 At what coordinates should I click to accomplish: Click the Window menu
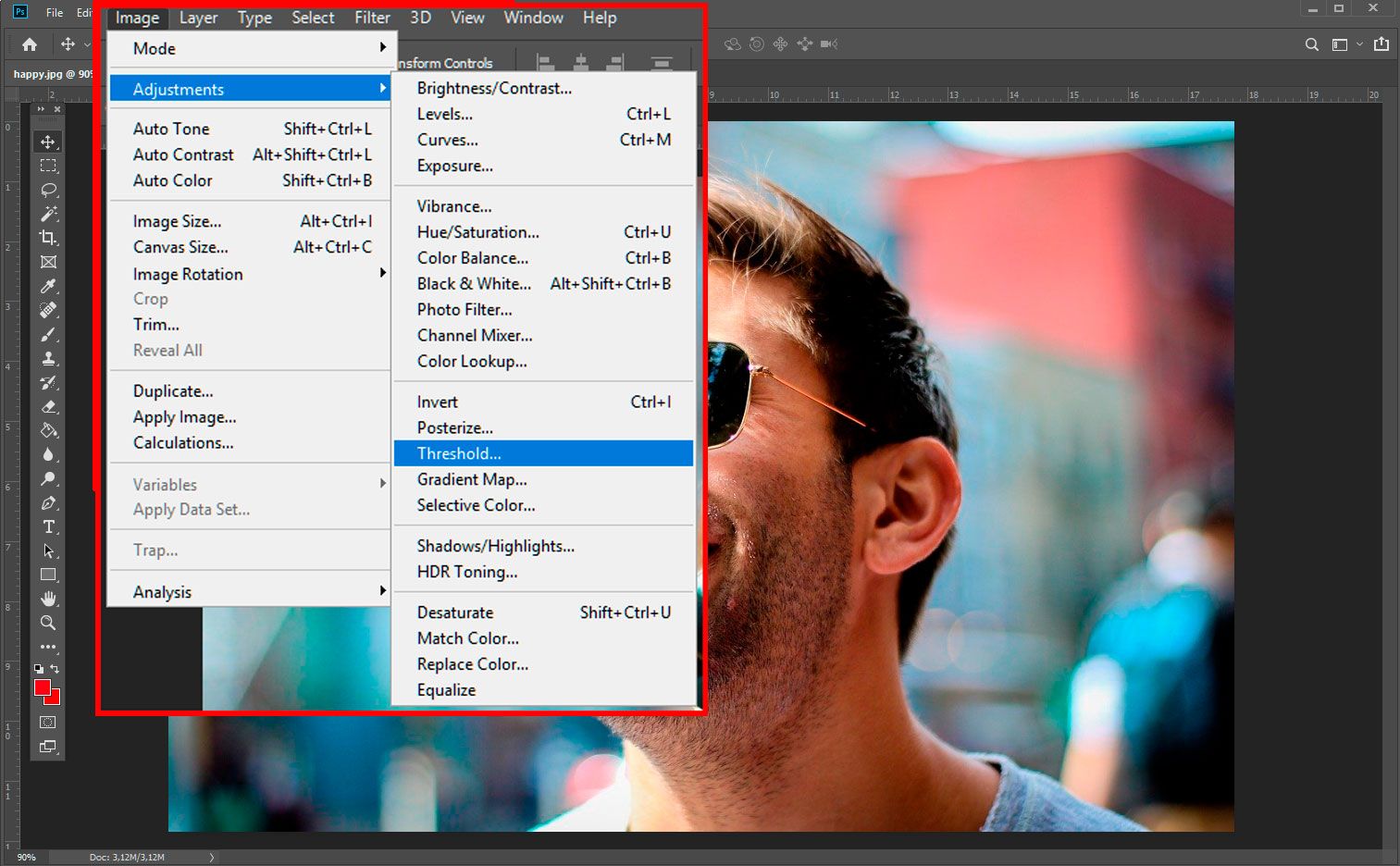[x=533, y=17]
